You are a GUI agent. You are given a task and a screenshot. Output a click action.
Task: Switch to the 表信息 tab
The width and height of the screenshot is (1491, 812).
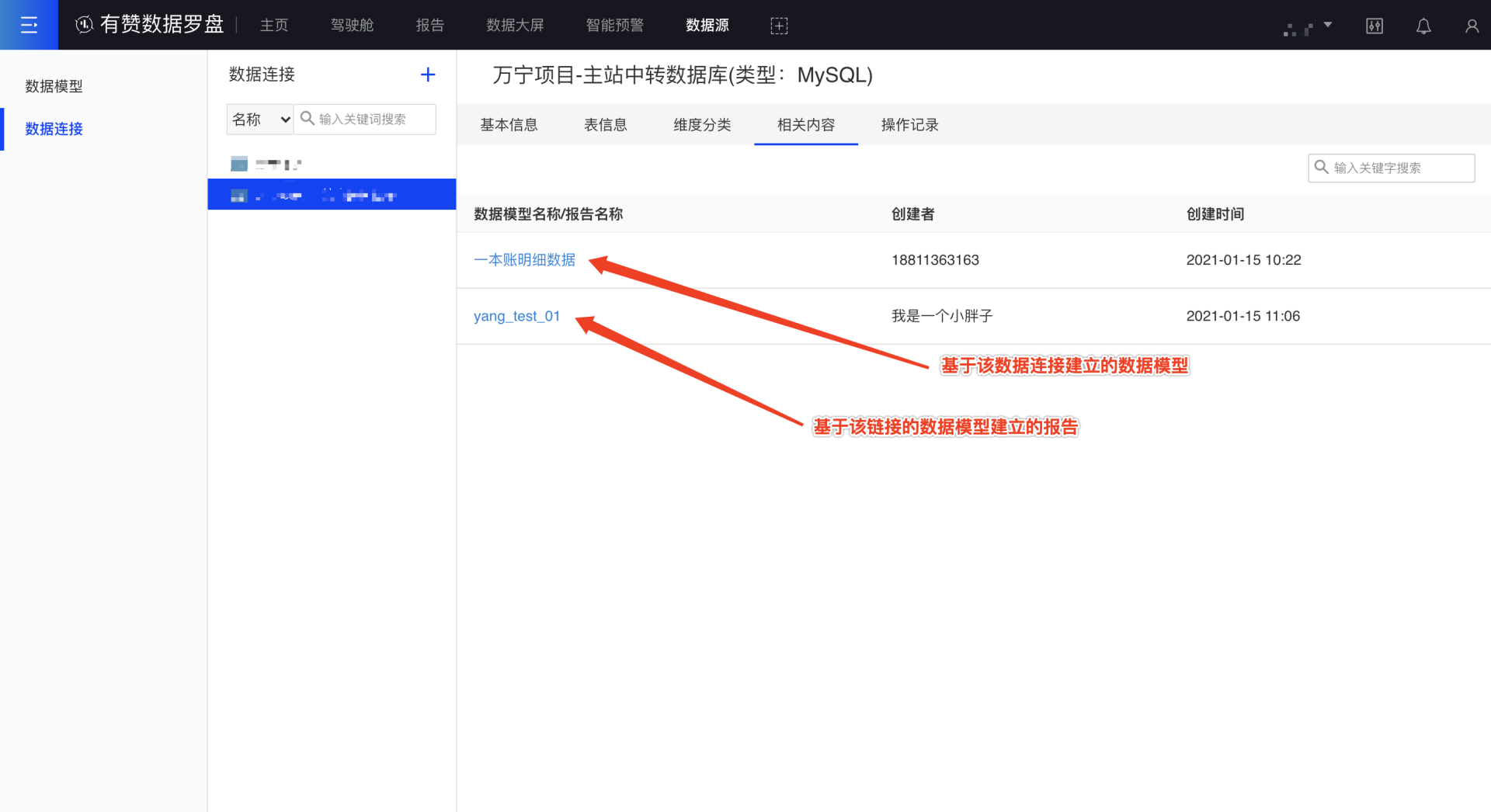coord(605,125)
